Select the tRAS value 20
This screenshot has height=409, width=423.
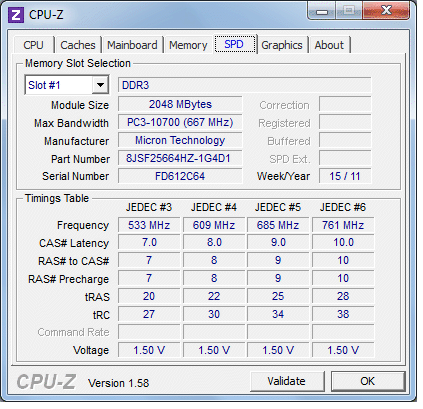pyautogui.click(x=149, y=296)
